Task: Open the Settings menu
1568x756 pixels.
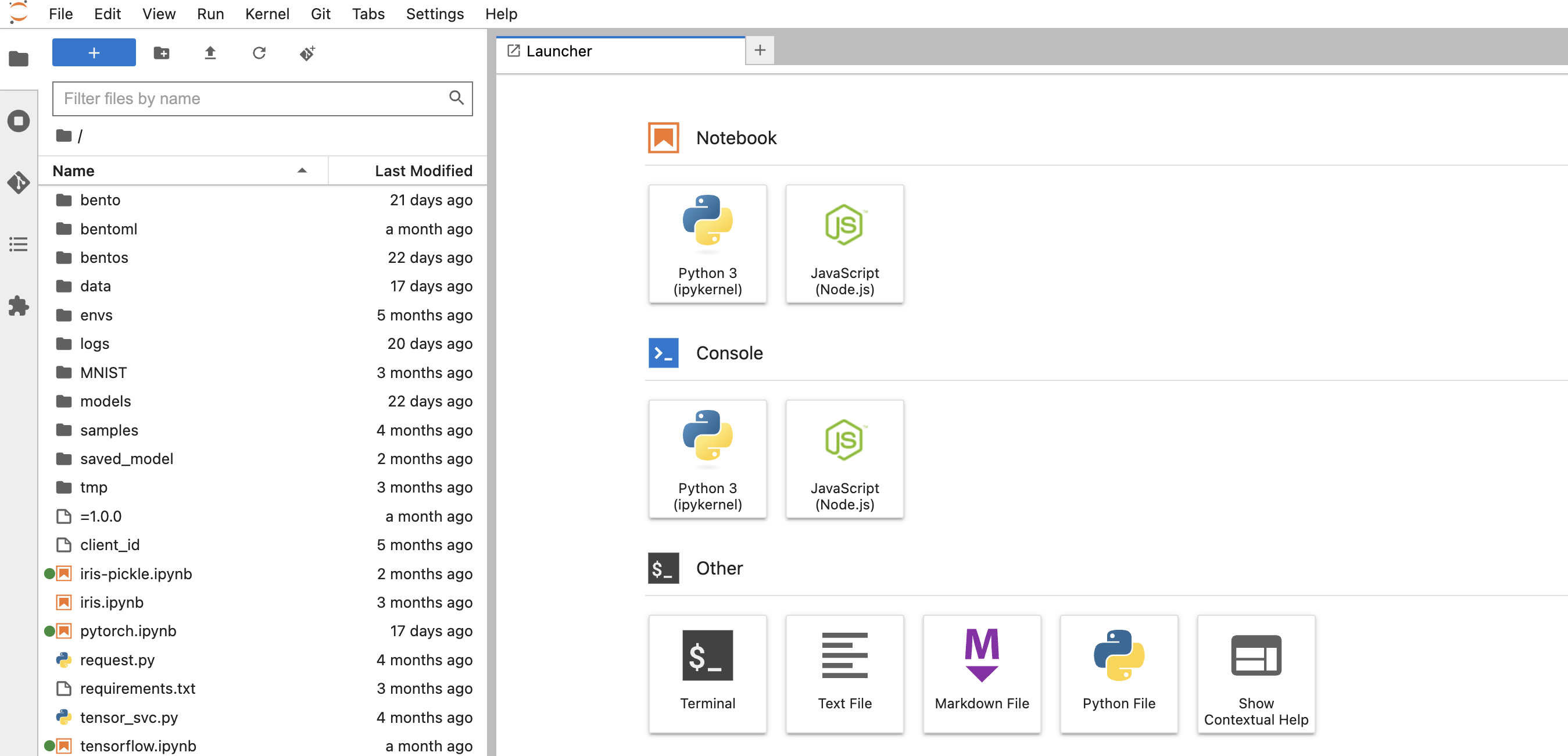Action: [x=434, y=13]
